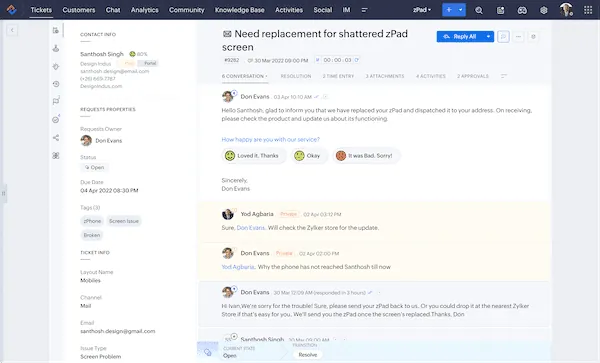Click the lightbulb insights sidebar icon
Image resolution: width=600 pixels, height=363 pixels.
pyautogui.click(x=56, y=66)
